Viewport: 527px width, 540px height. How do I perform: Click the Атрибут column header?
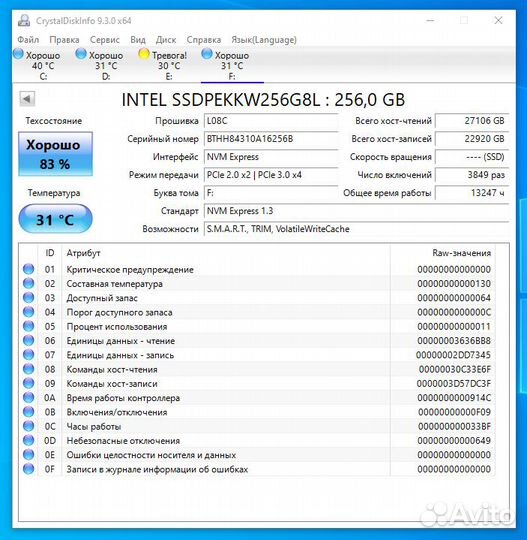coord(226,253)
